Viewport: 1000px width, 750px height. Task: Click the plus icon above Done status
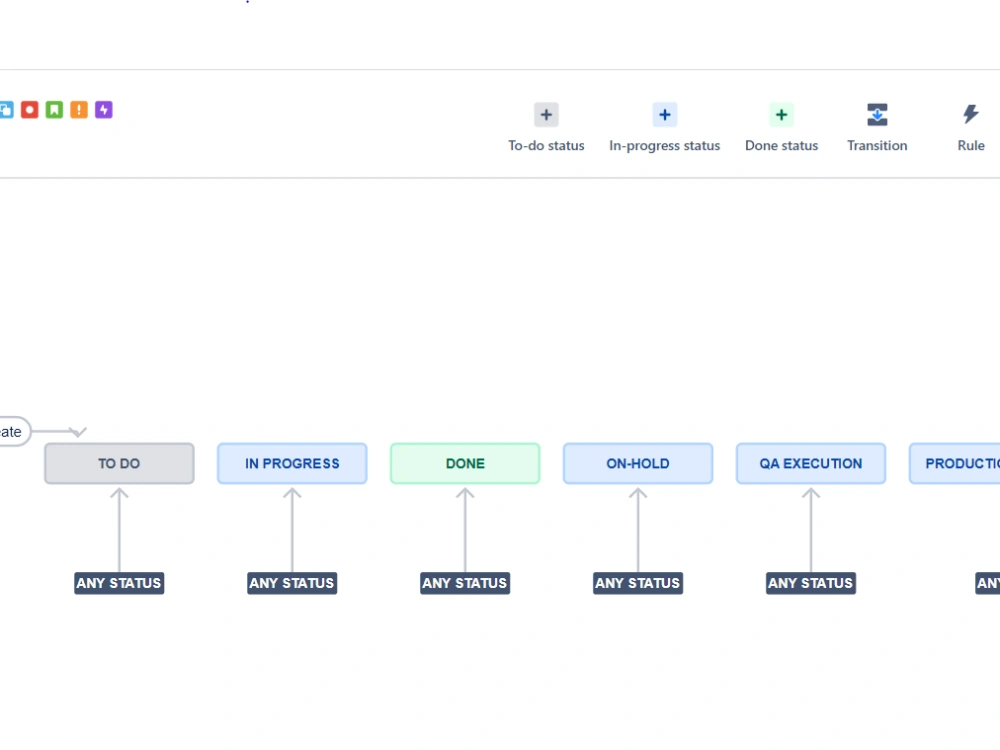(x=781, y=114)
